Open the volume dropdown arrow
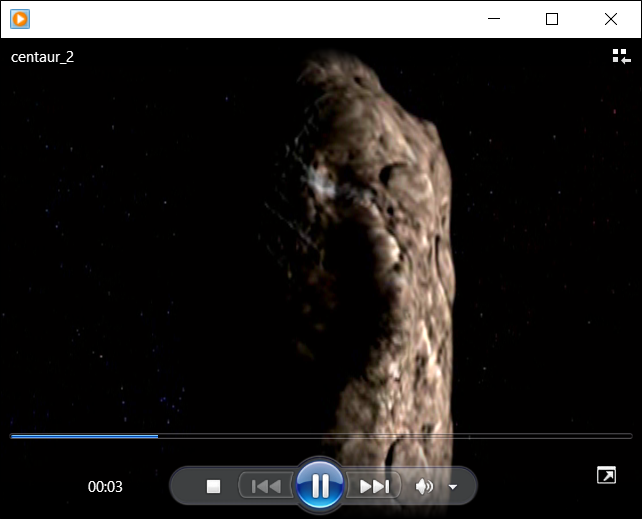 pos(453,487)
